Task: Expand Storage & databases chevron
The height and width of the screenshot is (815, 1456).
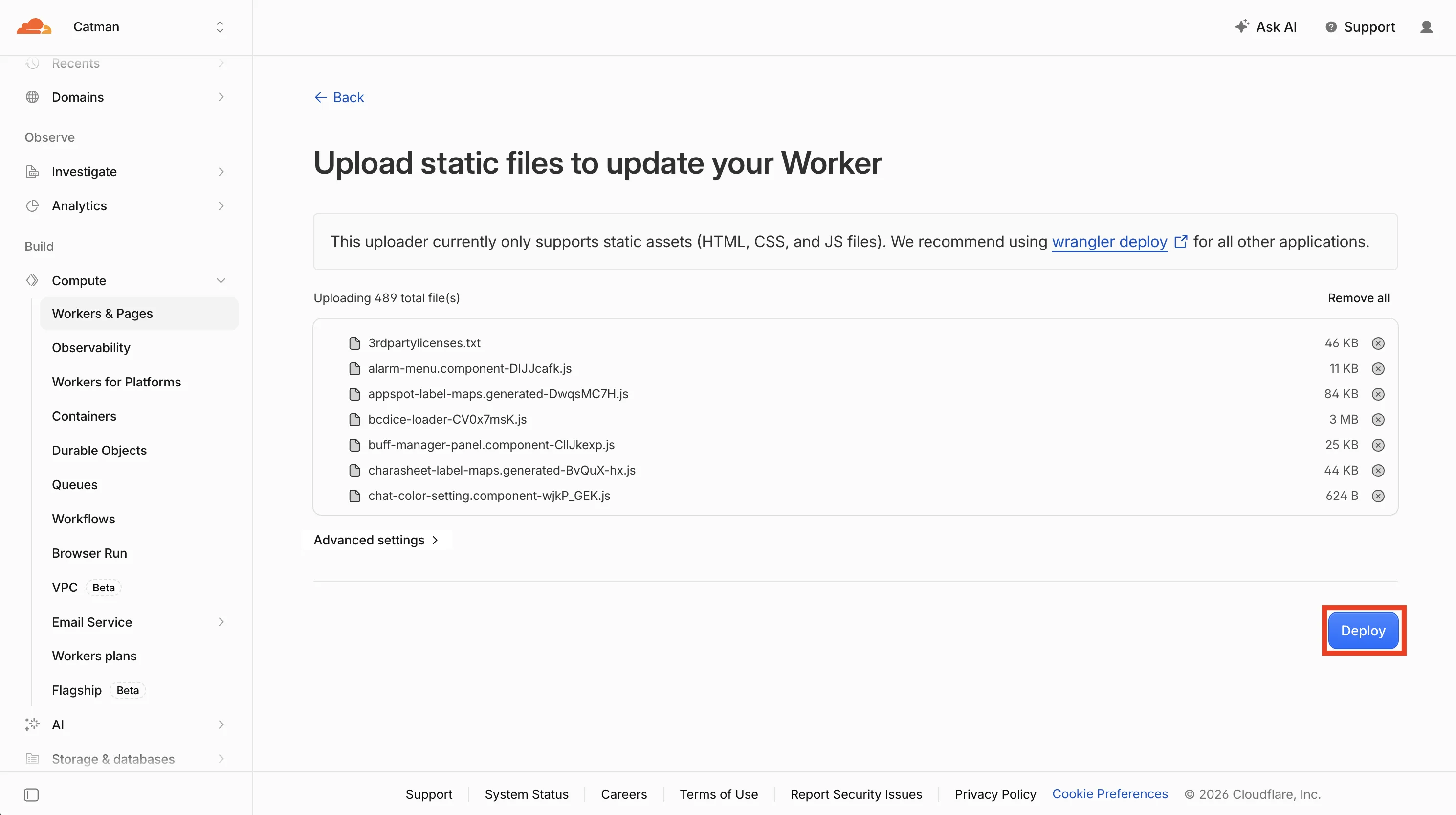Action: point(221,758)
